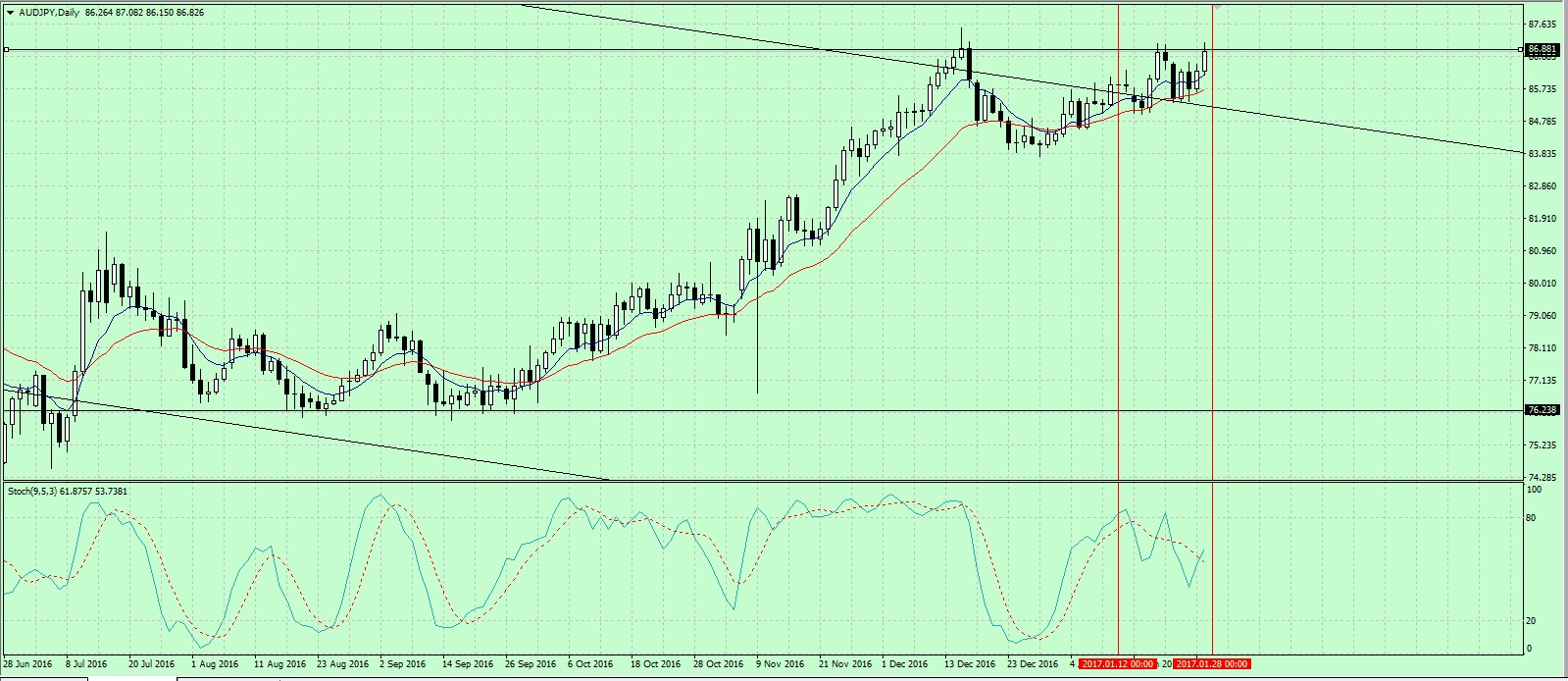Screen dimensions: 1568x681
Task: Click the 100 level on the Stochastic scale
Action: (x=1535, y=490)
